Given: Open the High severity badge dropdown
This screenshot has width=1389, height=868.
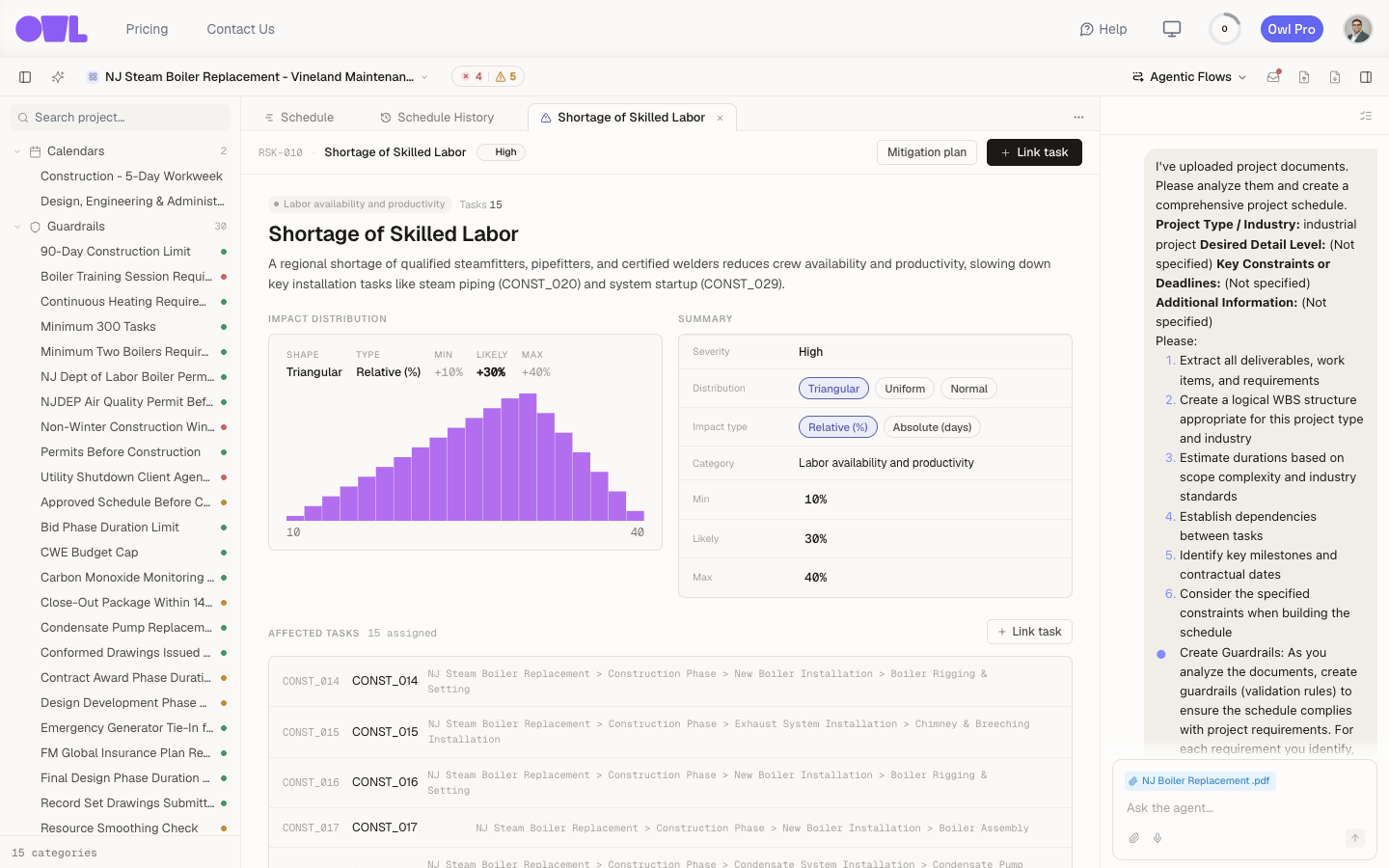Looking at the screenshot, I should [x=502, y=152].
